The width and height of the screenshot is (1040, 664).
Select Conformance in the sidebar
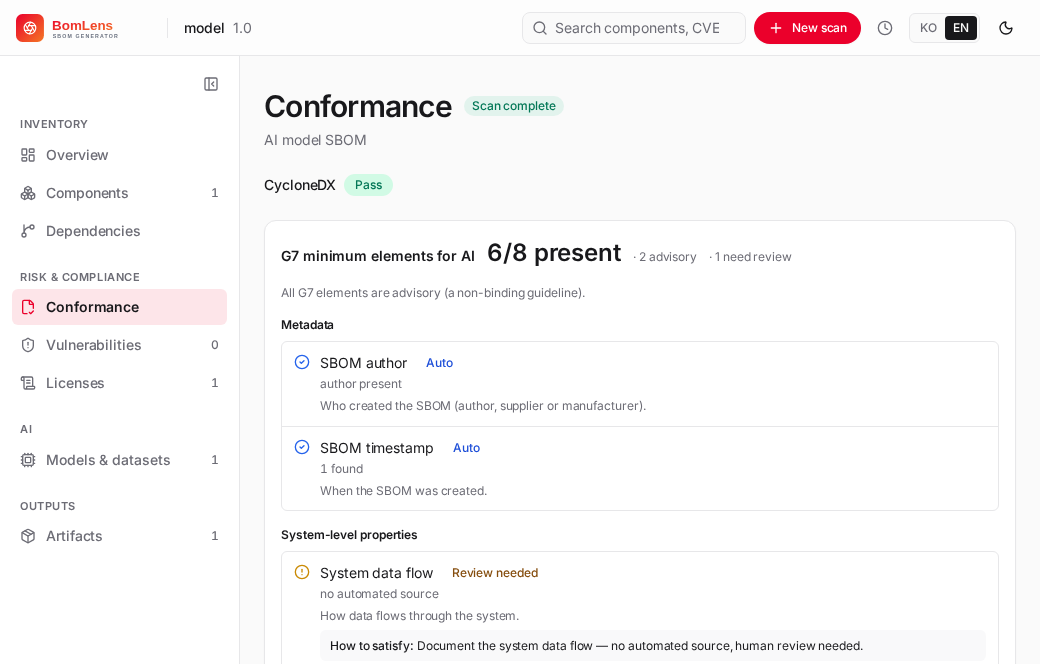[x=119, y=307]
